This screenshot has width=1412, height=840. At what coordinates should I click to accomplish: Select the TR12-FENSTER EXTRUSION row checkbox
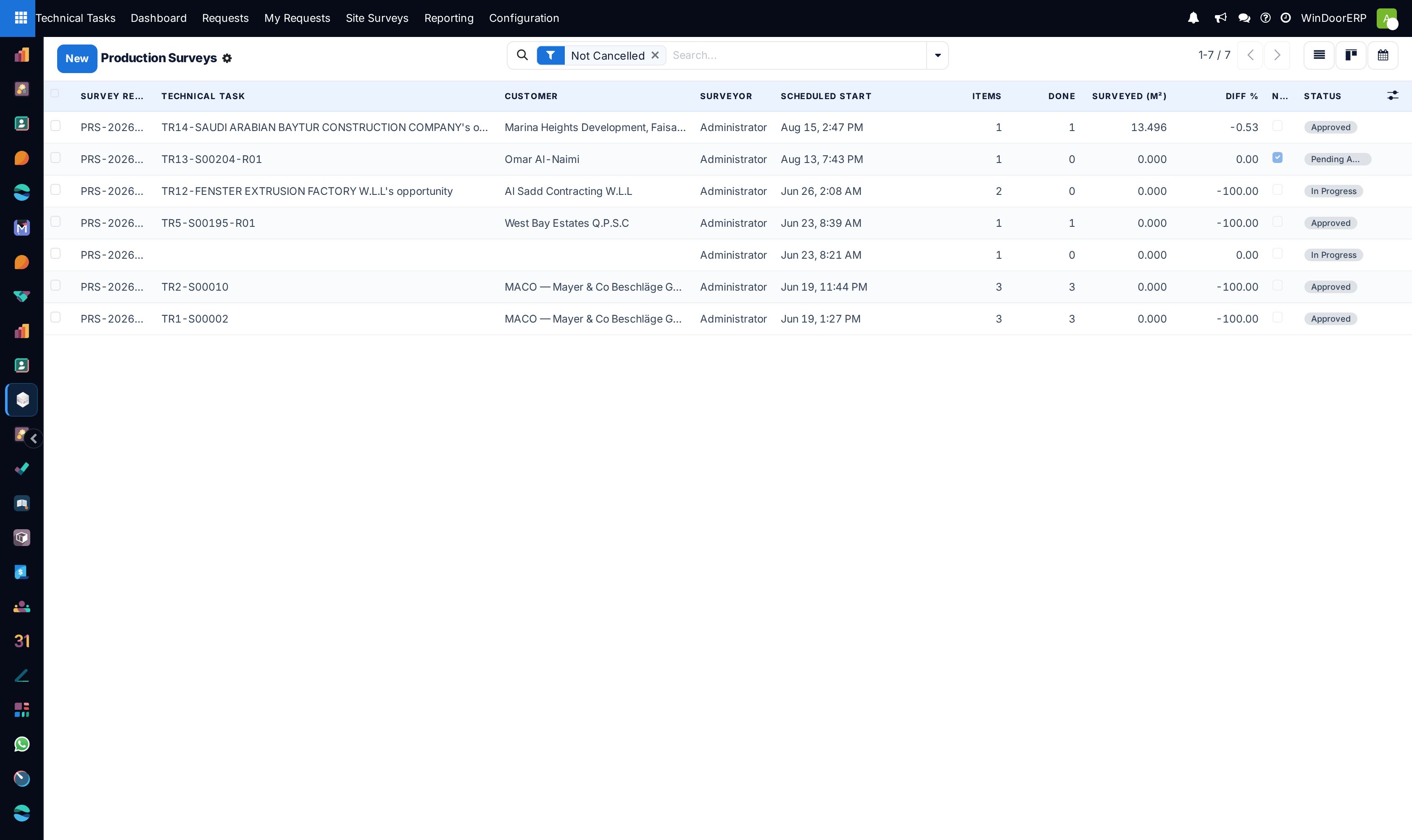pyautogui.click(x=55, y=189)
